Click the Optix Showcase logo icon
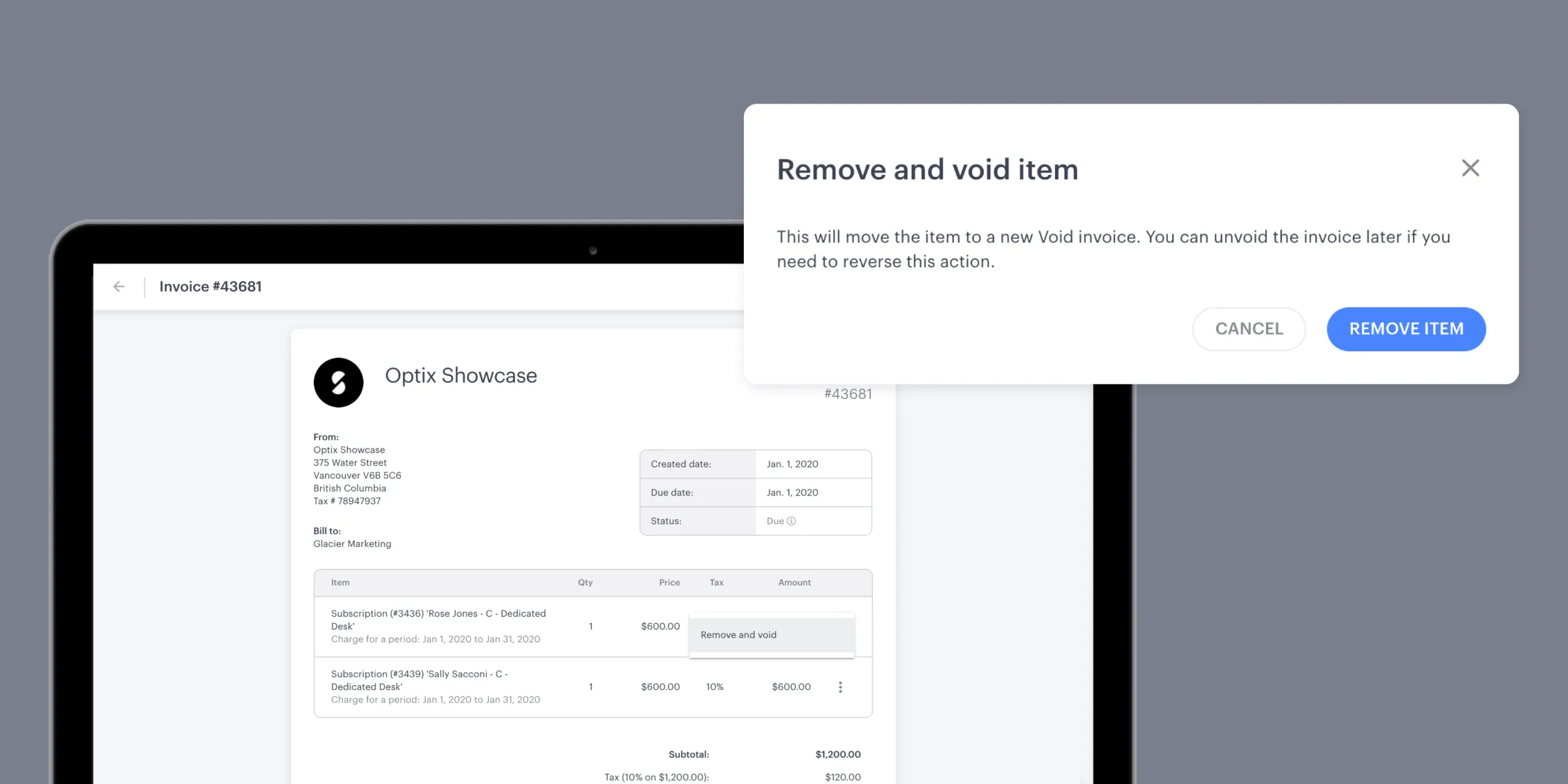The width and height of the screenshot is (1568, 784). (x=338, y=382)
